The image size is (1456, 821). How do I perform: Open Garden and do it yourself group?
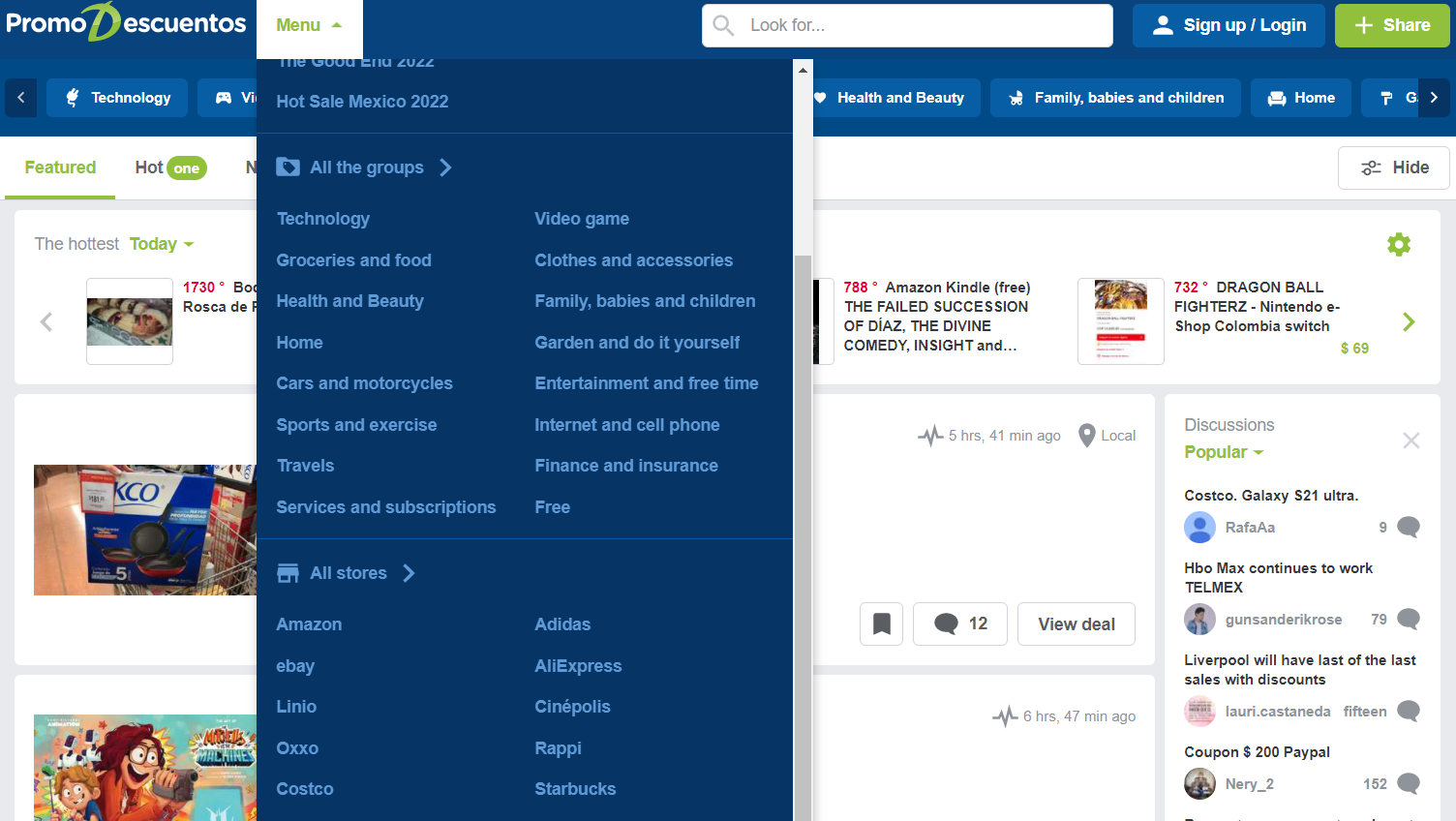[x=637, y=343]
